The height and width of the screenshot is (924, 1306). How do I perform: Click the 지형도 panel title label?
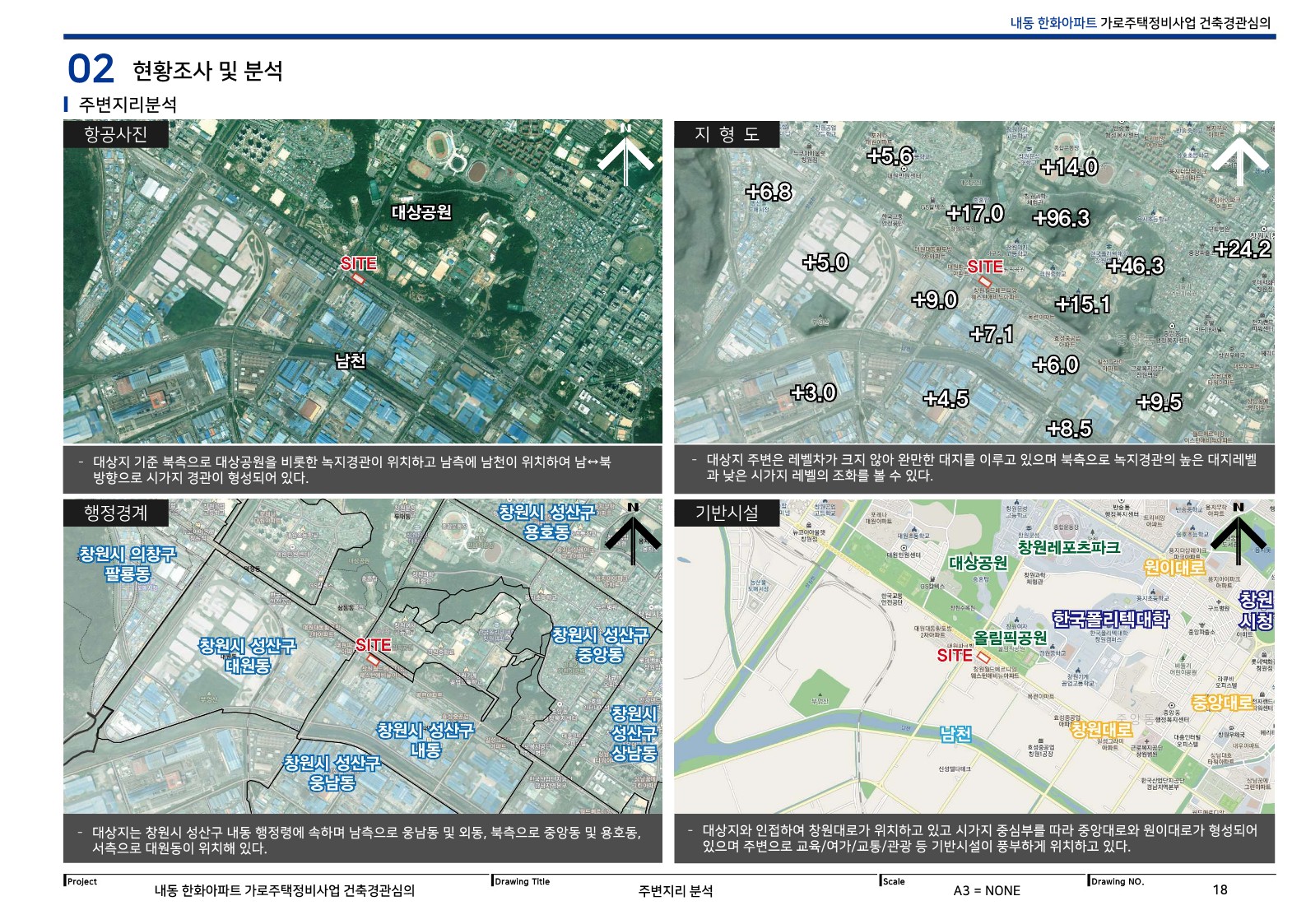pos(727,135)
